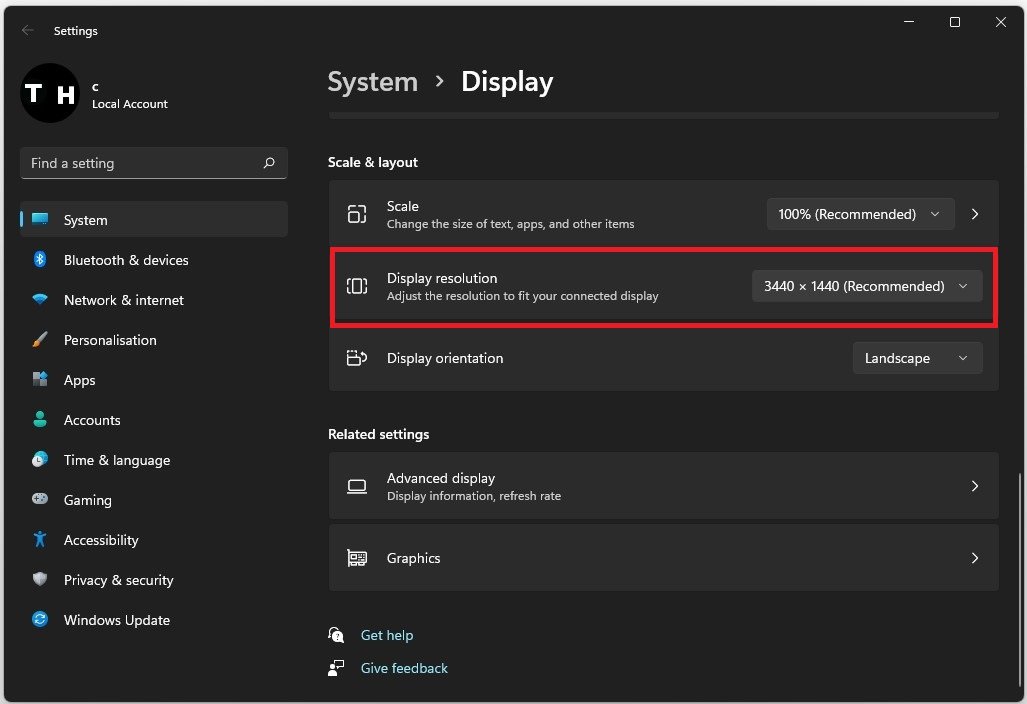
Task: Click the Privacy & security shield icon
Action: tap(40, 580)
